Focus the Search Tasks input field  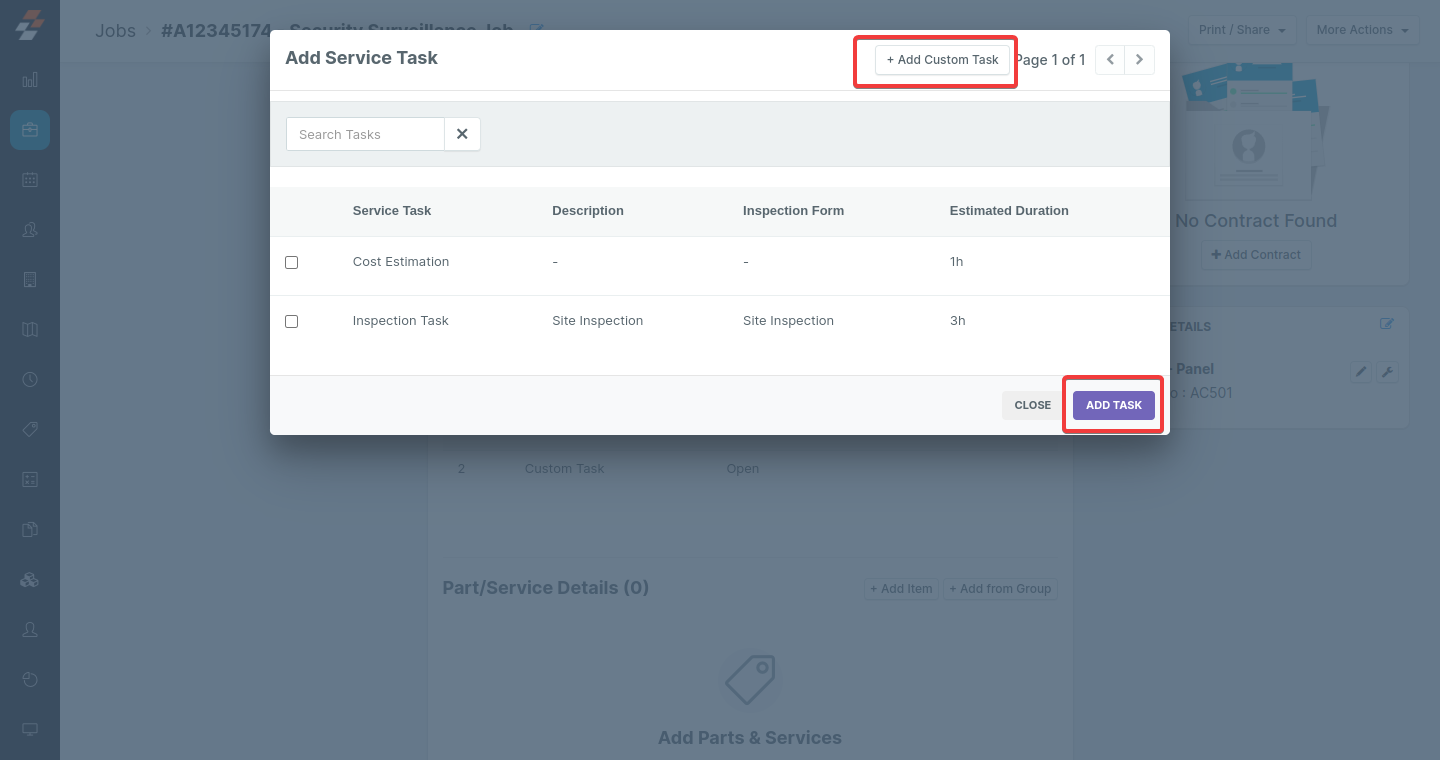point(366,134)
